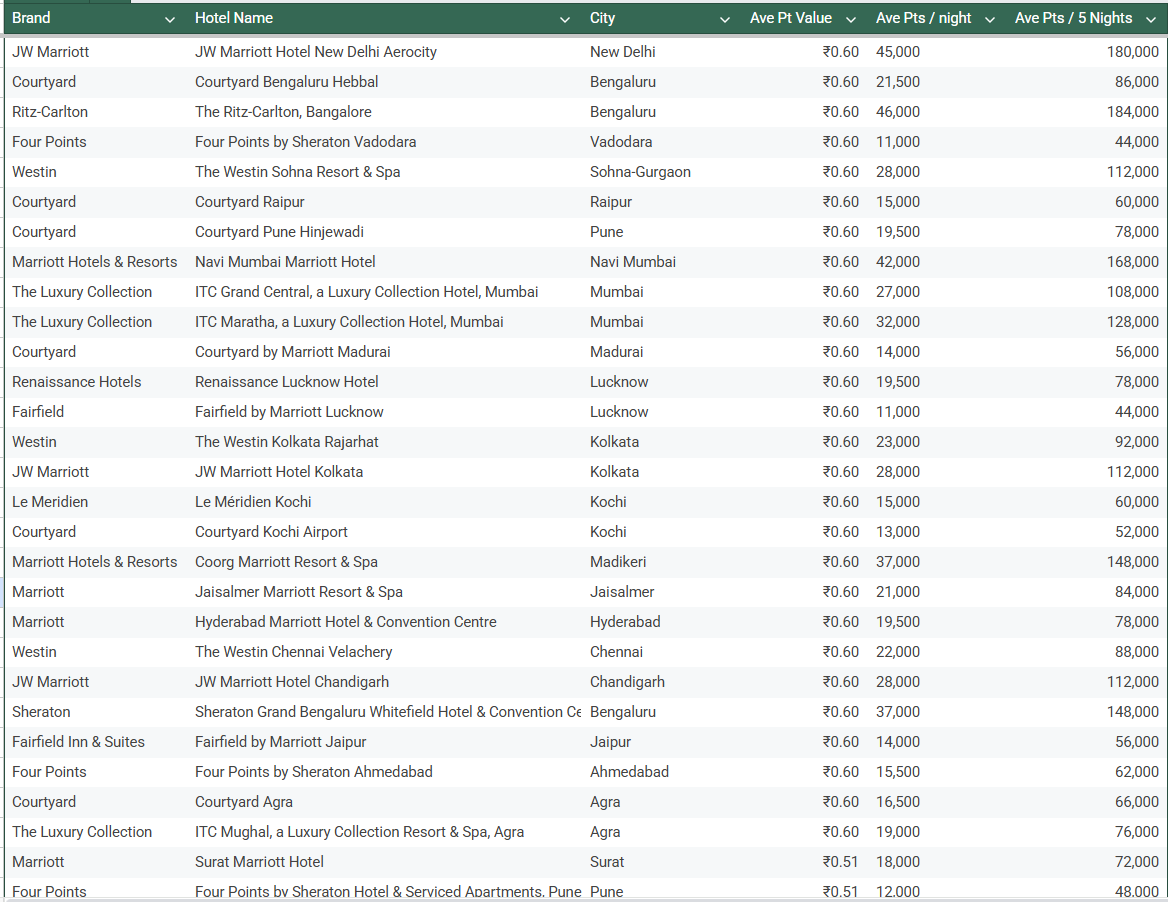This screenshot has width=1168, height=902.
Task: Click the Courtyard Raipur hotel name cell
Action: point(384,202)
